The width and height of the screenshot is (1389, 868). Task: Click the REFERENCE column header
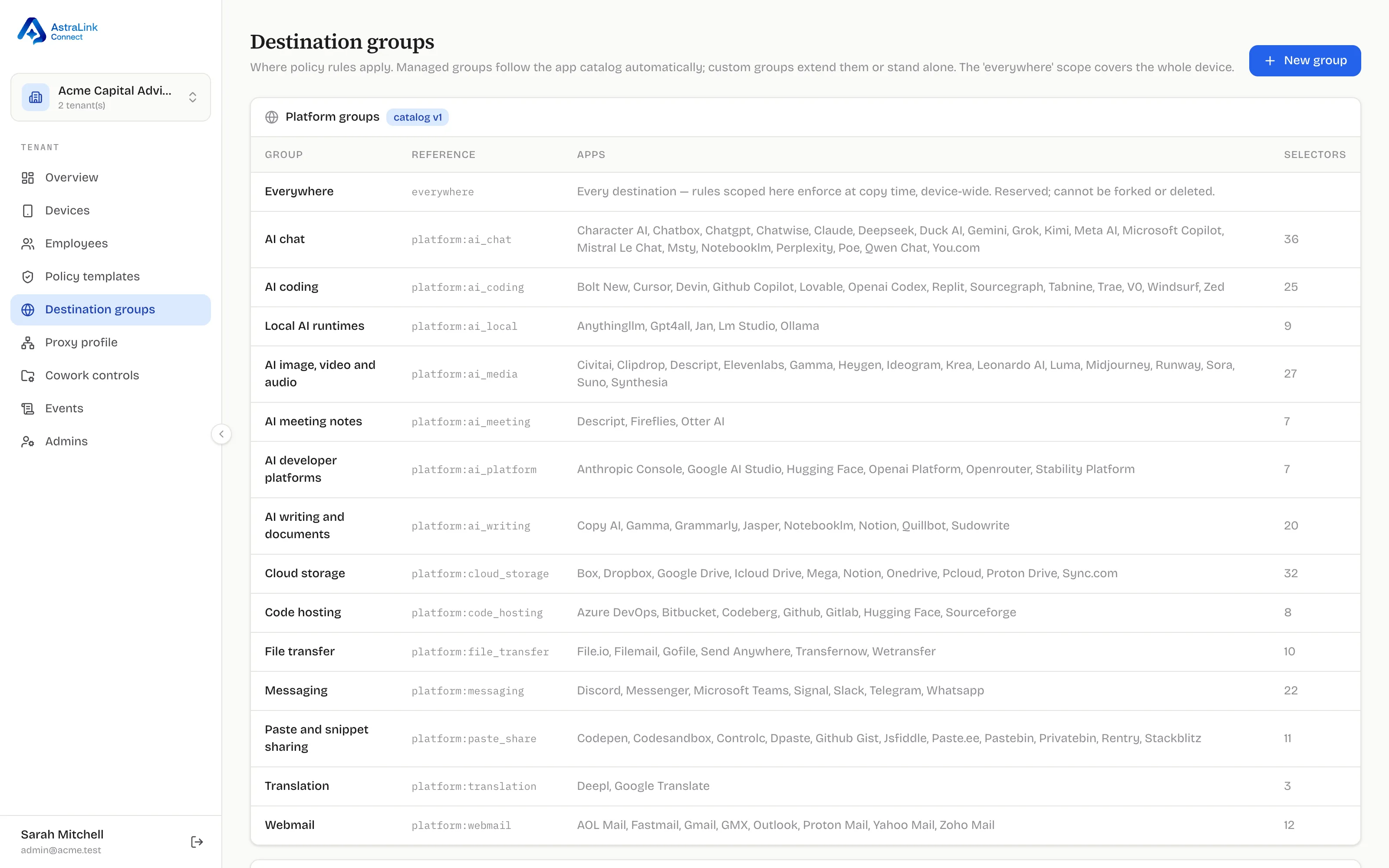tap(443, 155)
